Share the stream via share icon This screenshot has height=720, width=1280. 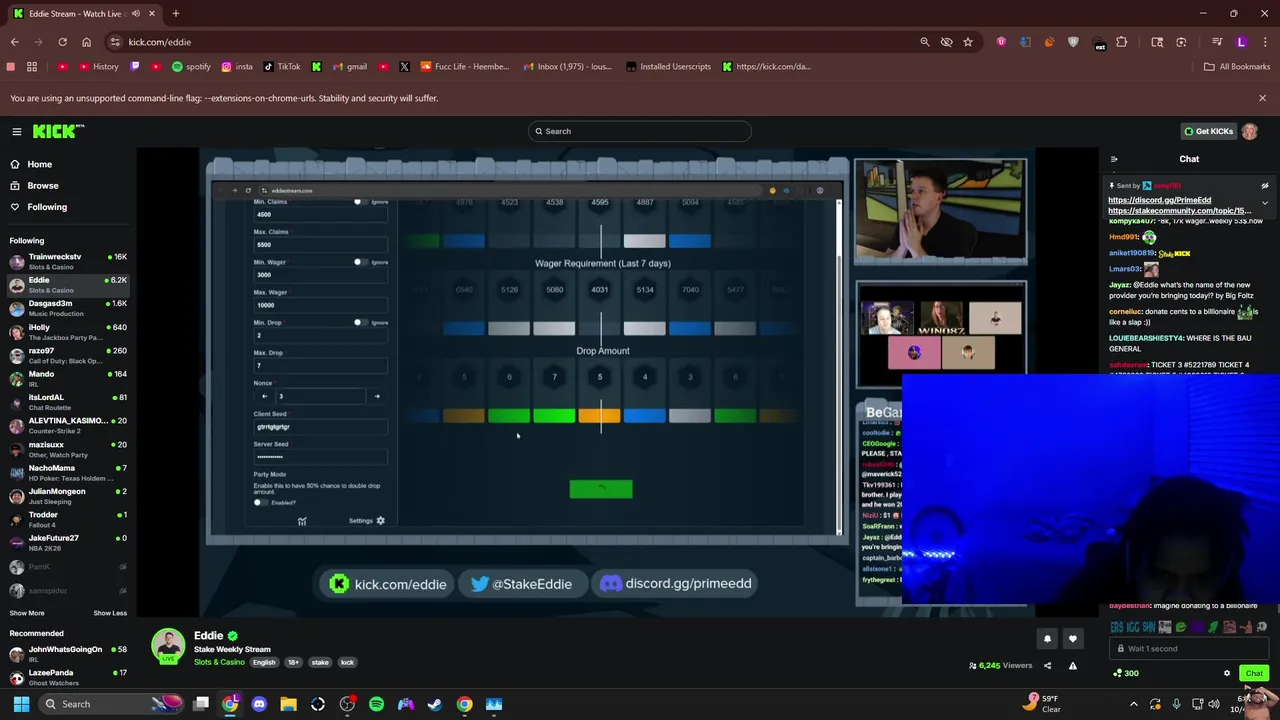(1047, 665)
